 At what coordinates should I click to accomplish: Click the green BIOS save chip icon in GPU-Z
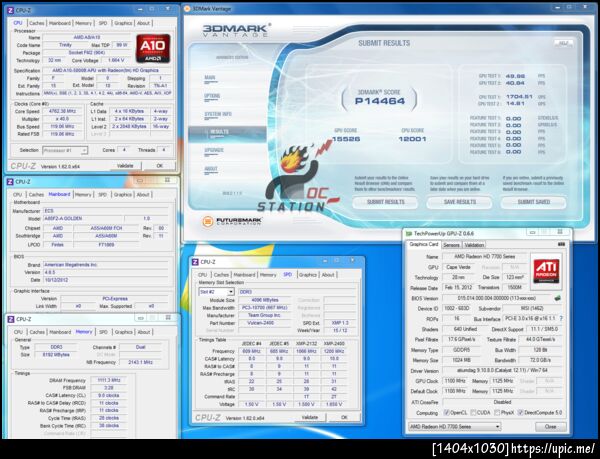pos(558,298)
